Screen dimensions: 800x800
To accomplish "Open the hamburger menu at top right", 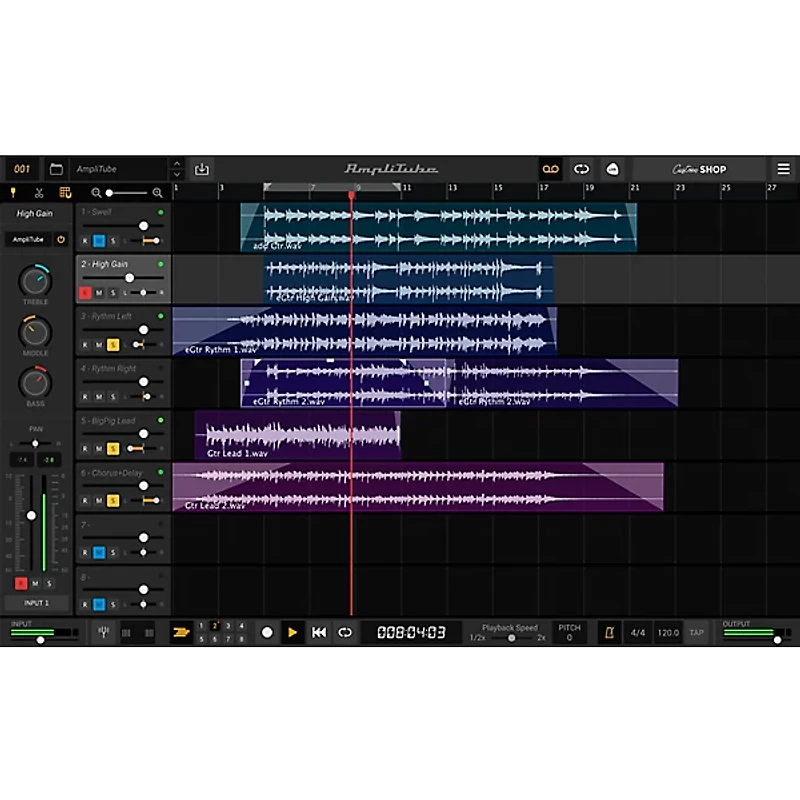I will click(783, 168).
